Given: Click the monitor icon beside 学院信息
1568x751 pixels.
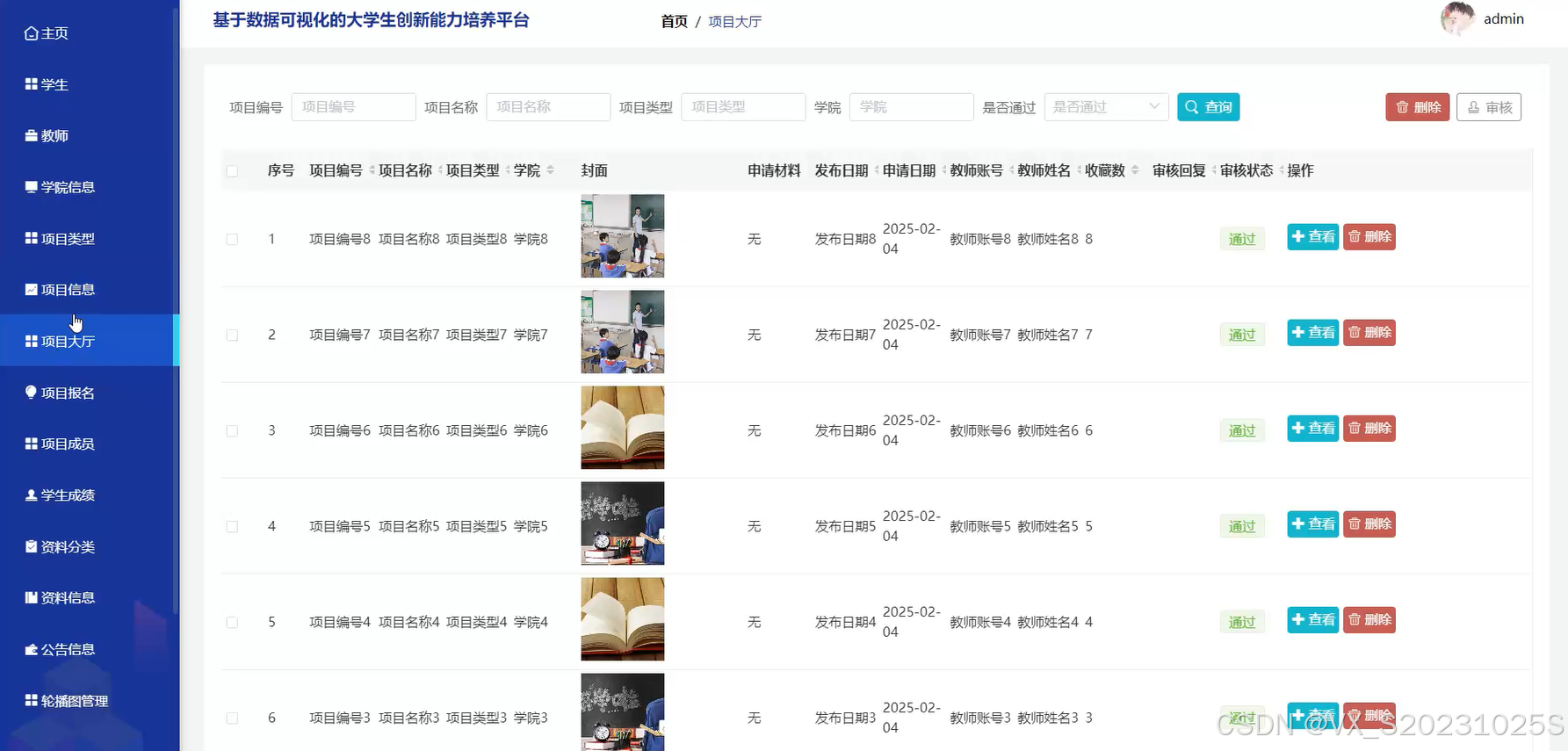Looking at the screenshot, I should click(32, 187).
